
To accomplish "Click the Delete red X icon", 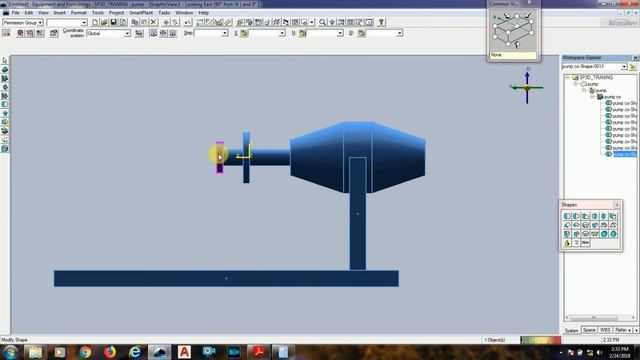I will pyautogui.click(x=153, y=22).
